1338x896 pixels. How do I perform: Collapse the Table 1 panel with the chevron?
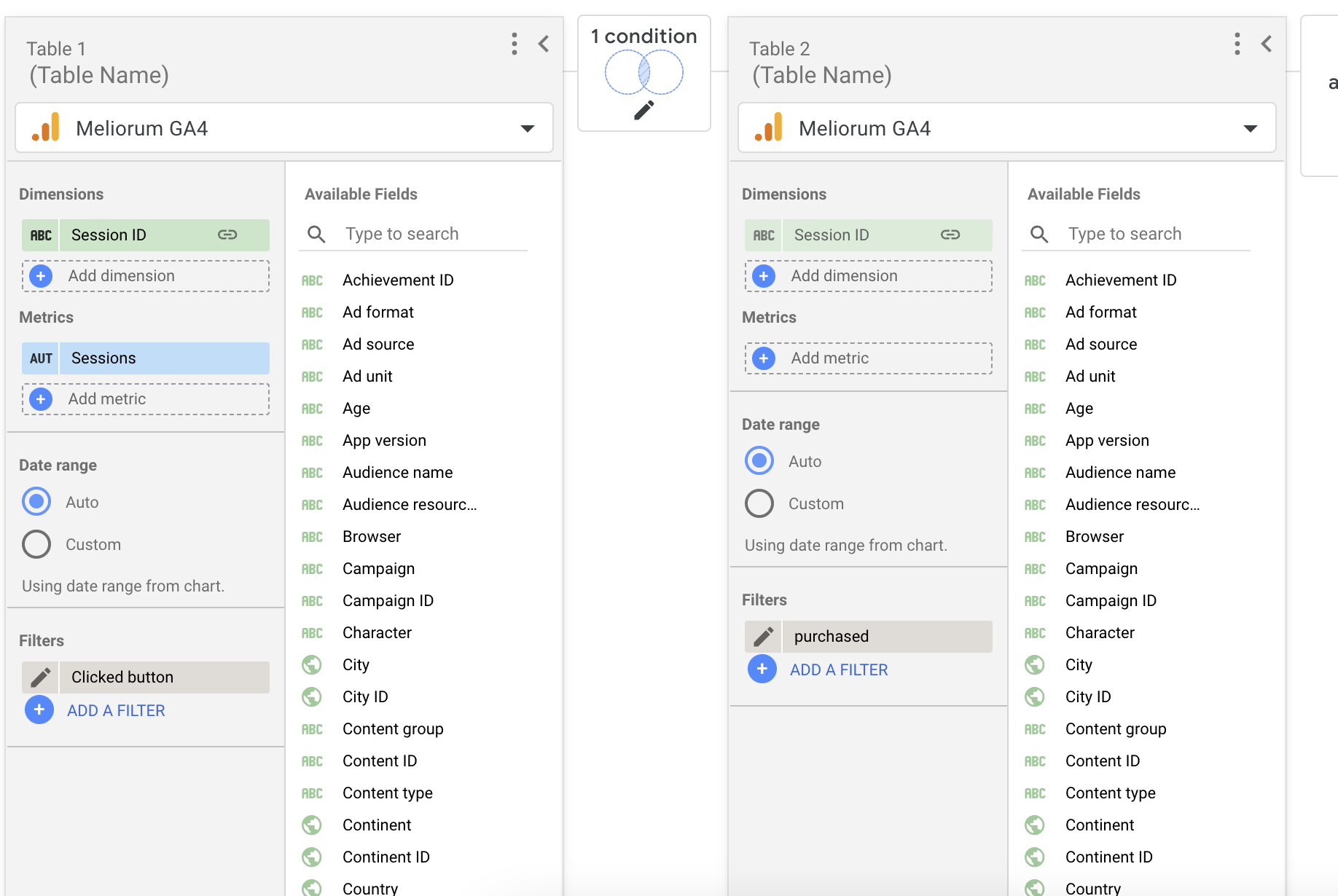coord(544,44)
